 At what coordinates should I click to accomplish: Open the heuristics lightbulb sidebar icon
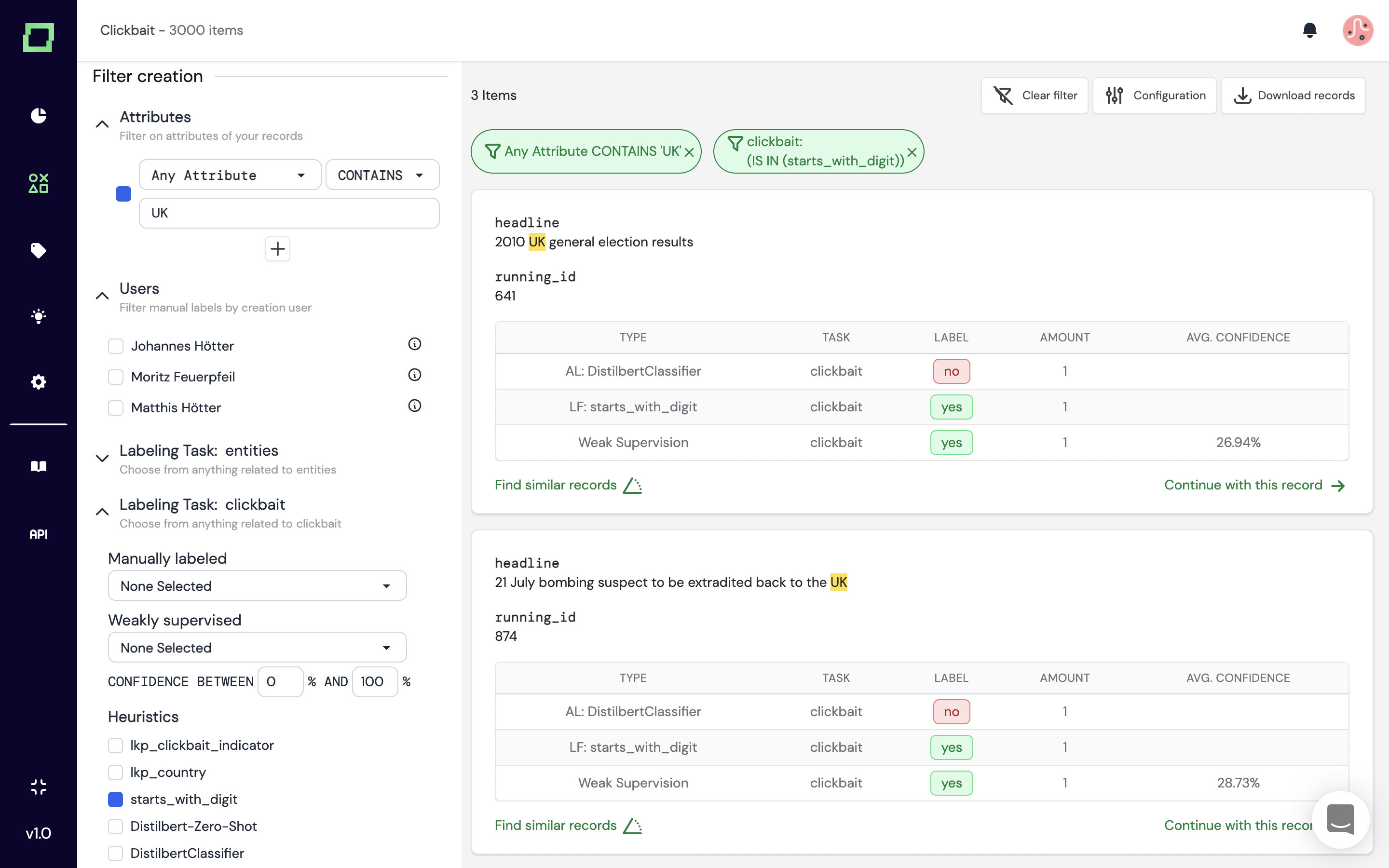[39, 316]
